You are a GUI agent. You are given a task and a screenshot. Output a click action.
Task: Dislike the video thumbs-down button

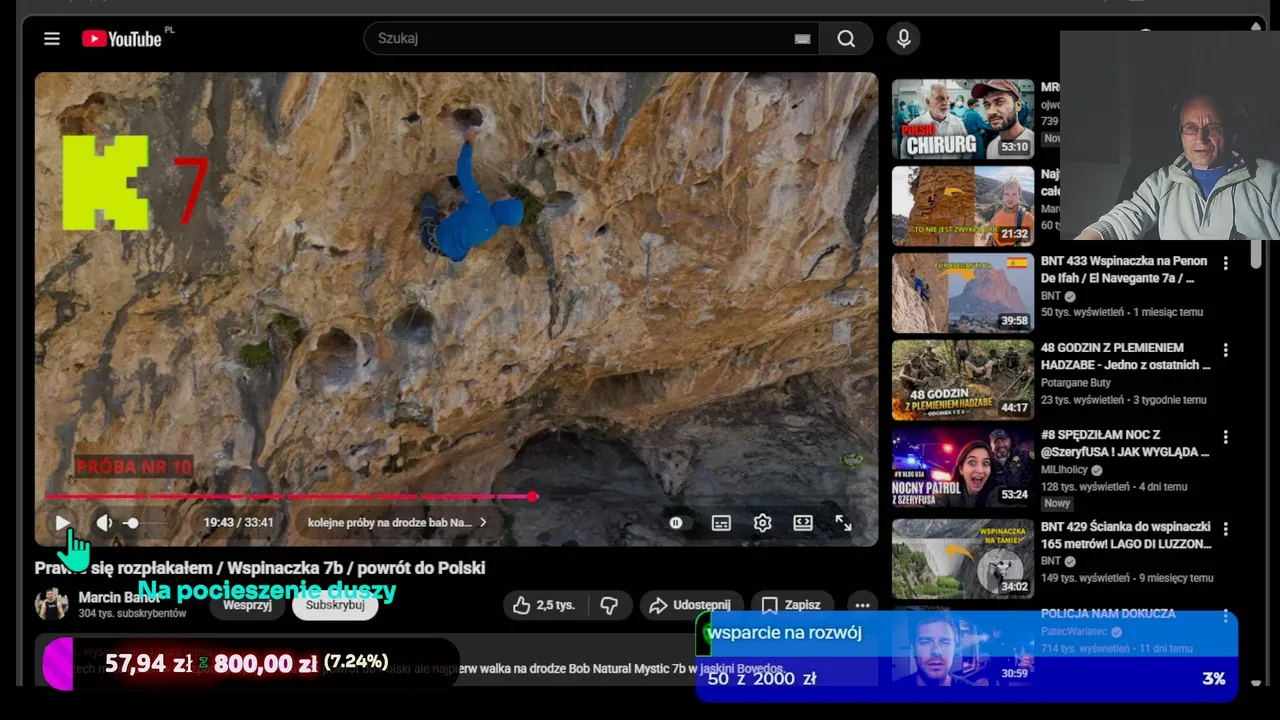tap(609, 605)
